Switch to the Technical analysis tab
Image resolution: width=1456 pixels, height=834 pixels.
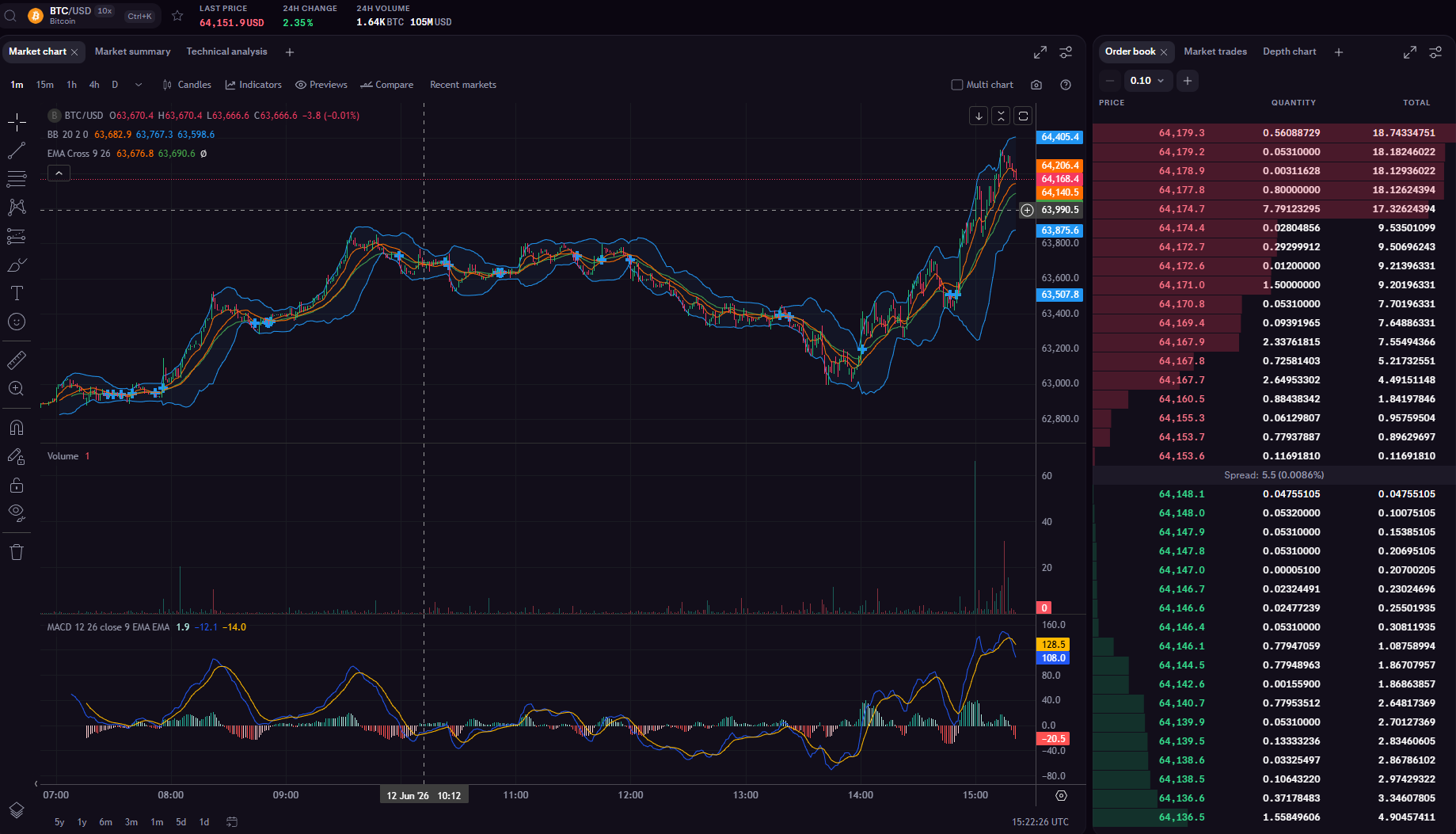click(227, 51)
